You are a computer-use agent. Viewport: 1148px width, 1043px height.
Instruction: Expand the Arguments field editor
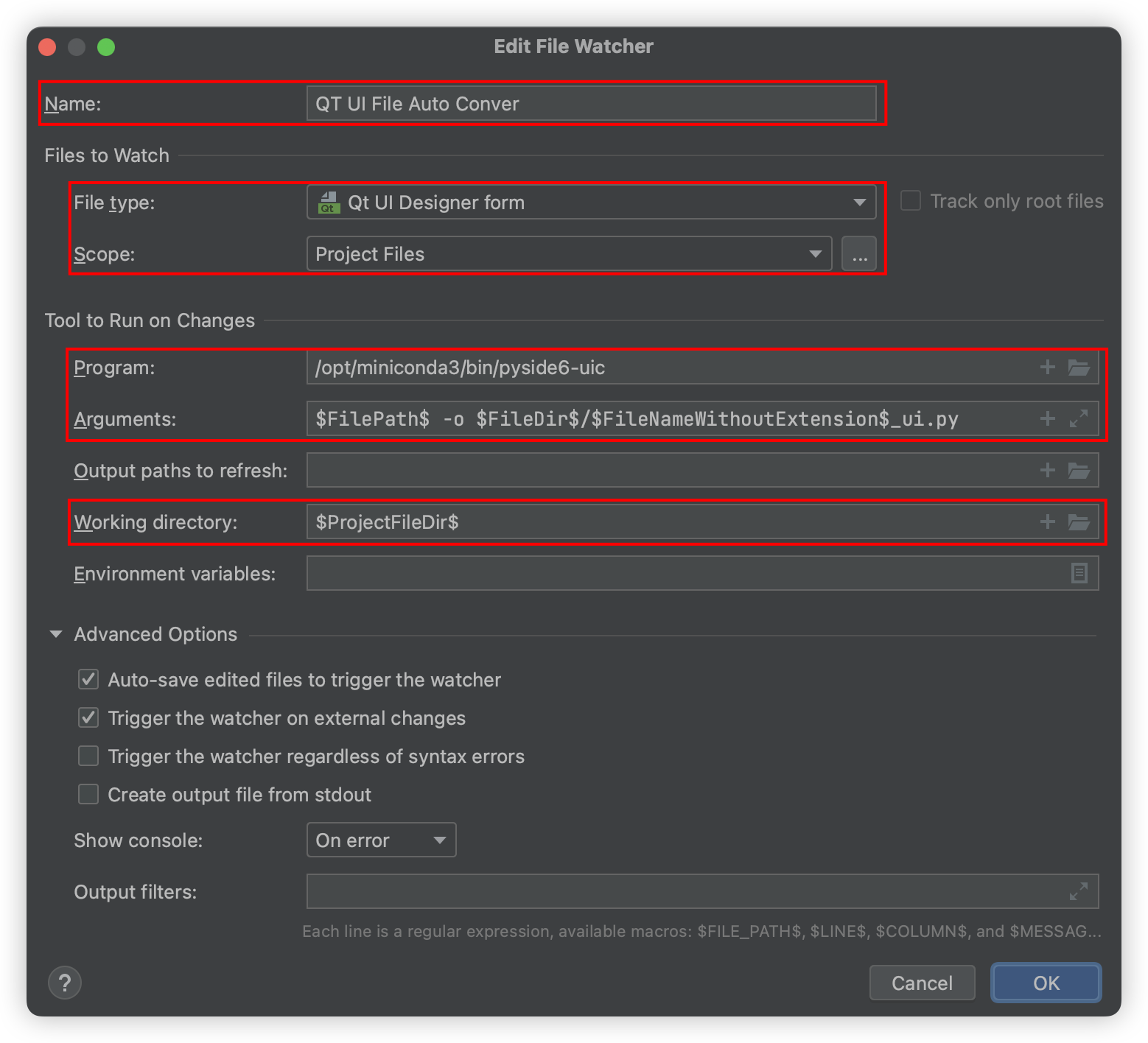coord(1079,419)
